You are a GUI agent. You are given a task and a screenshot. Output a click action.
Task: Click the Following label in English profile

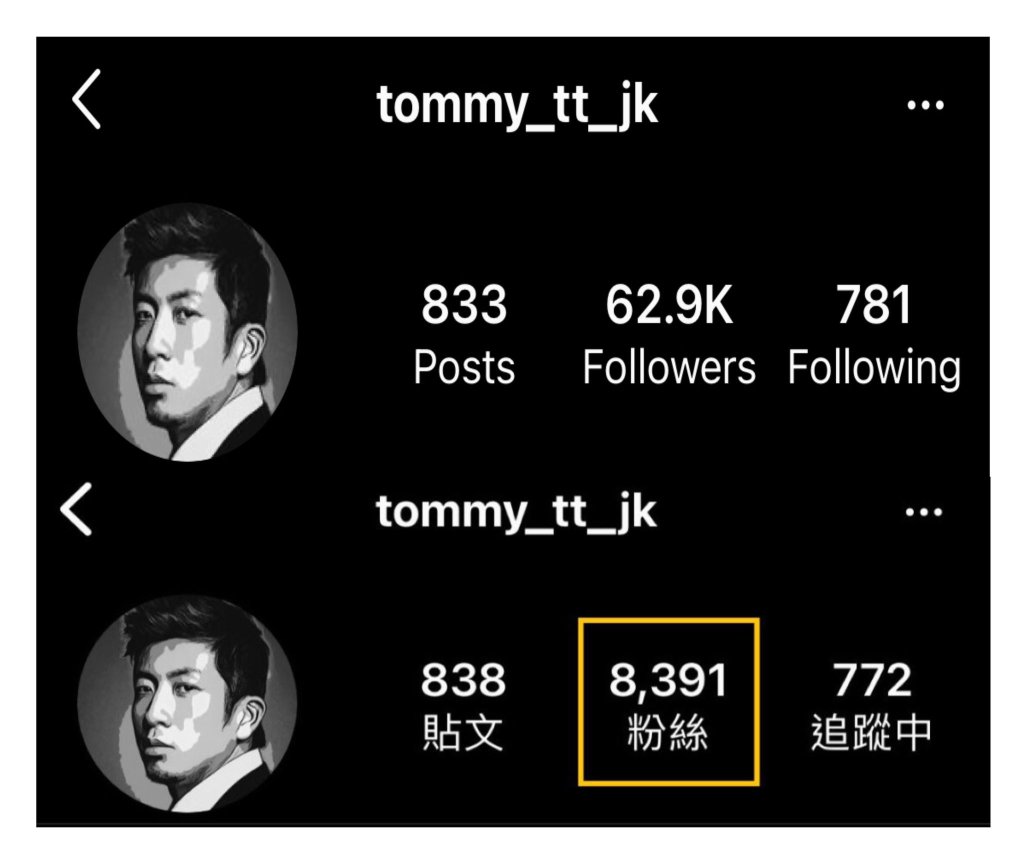click(x=874, y=369)
